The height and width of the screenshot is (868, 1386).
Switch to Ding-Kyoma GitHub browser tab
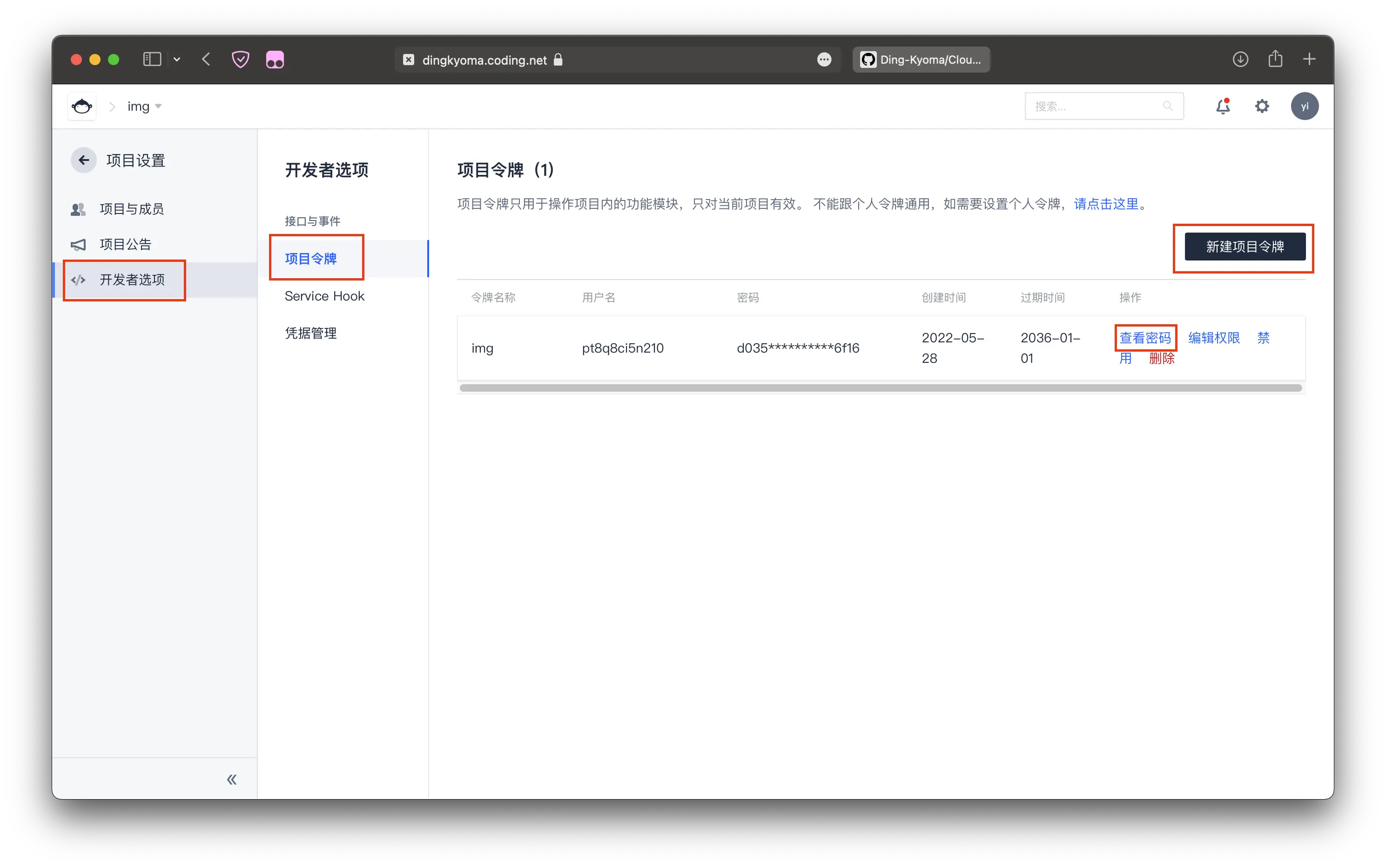[922, 60]
